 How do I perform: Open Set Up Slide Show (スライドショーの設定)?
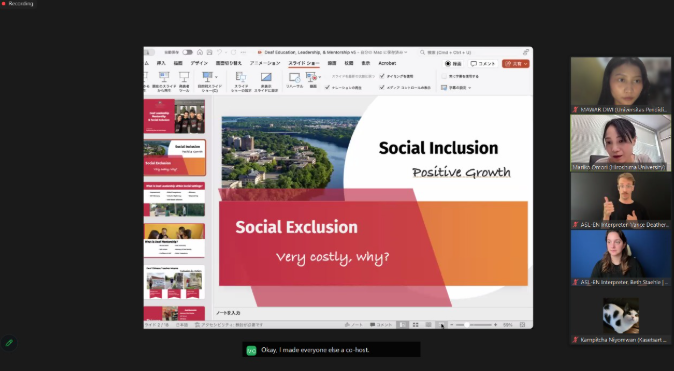coord(242,82)
